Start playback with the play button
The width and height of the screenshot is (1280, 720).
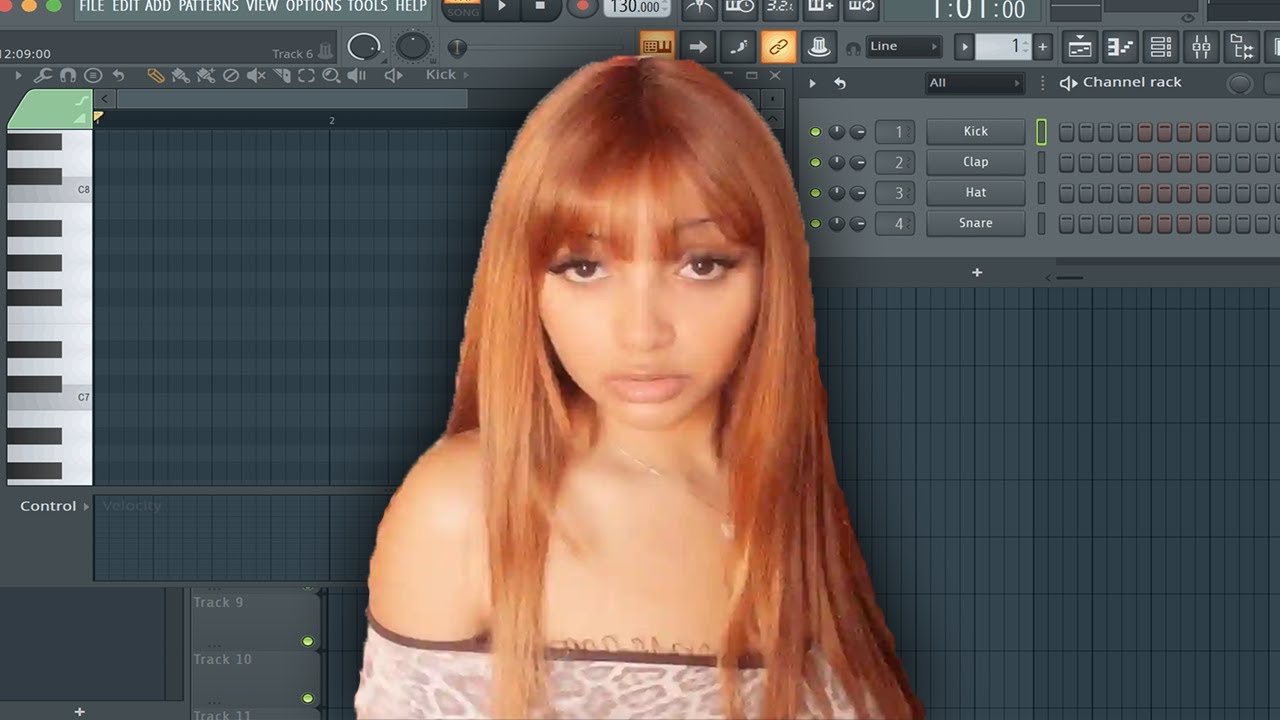[502, 7]
